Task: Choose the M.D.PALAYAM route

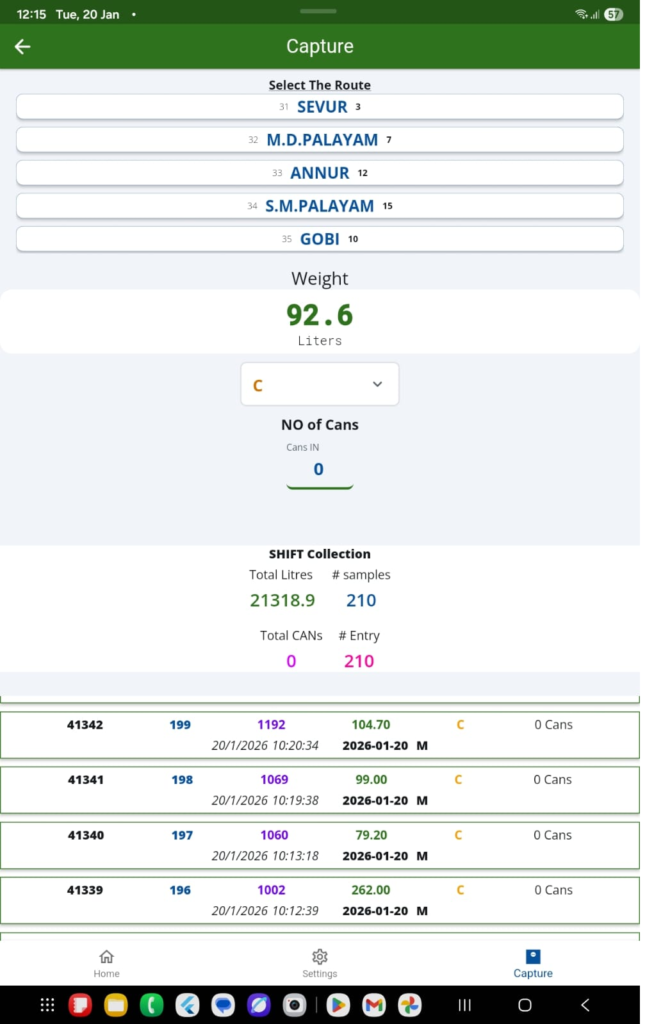Action: click(320, 140)
